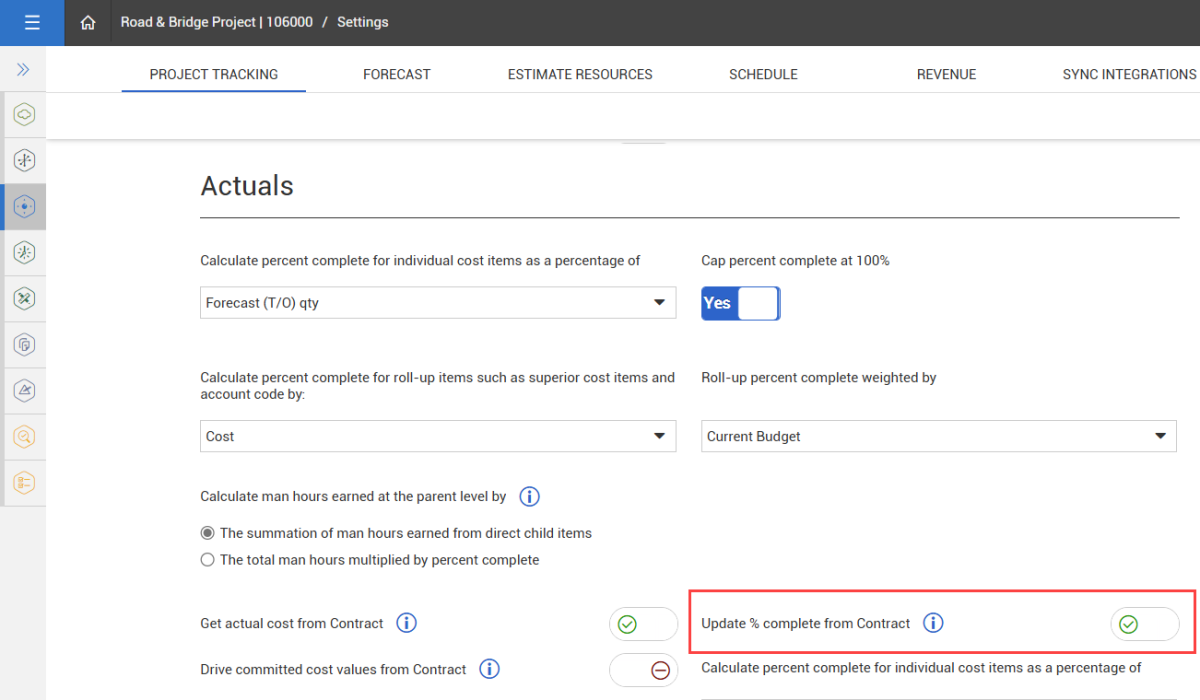Toggle Update % complete from Contract switch
This screenshot has height=700, width=1200.
1144,624
